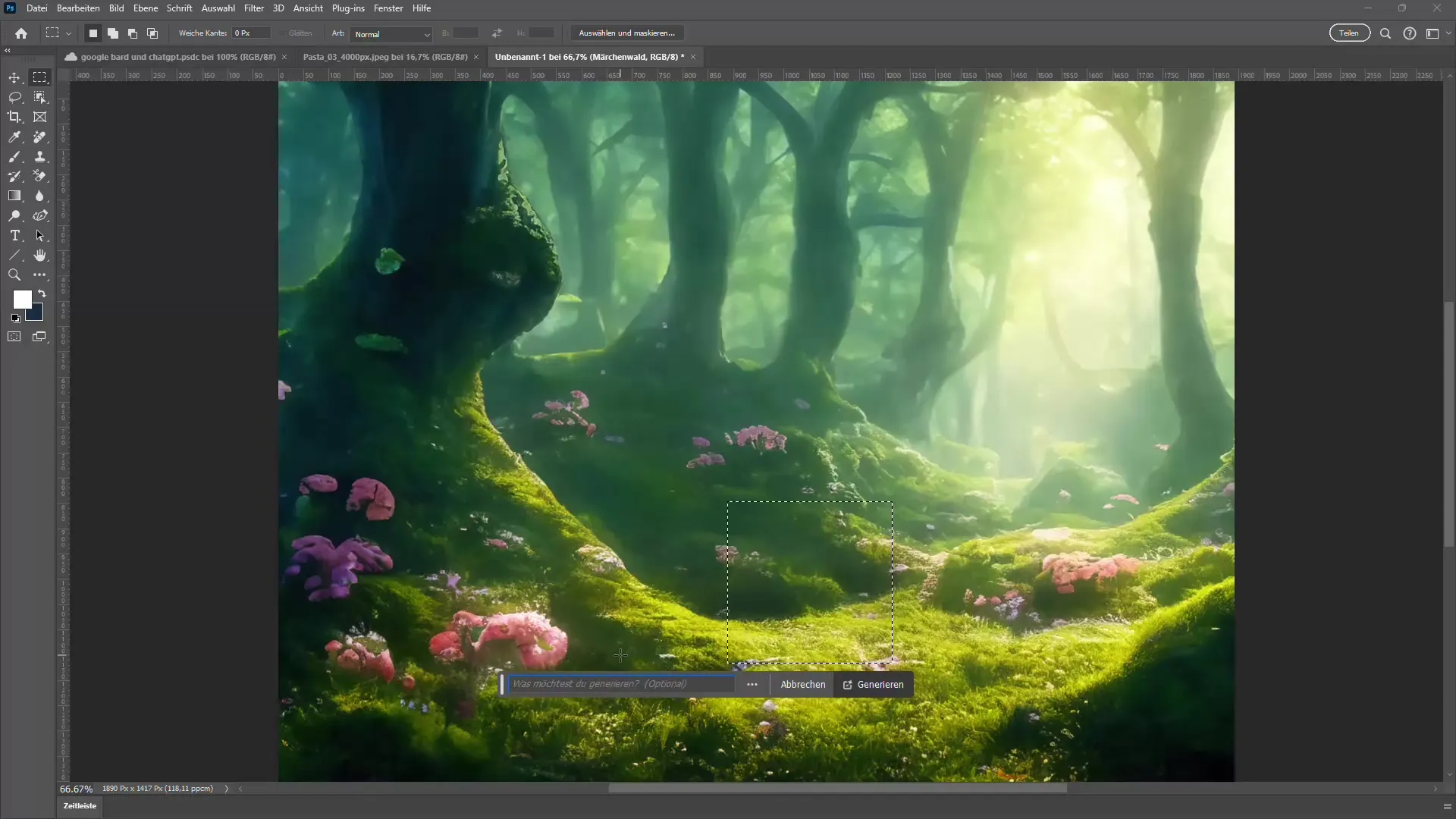Screen dimensions: 1456x819
Task: Select the Eyedropper tool
Action: pos(14,137)
